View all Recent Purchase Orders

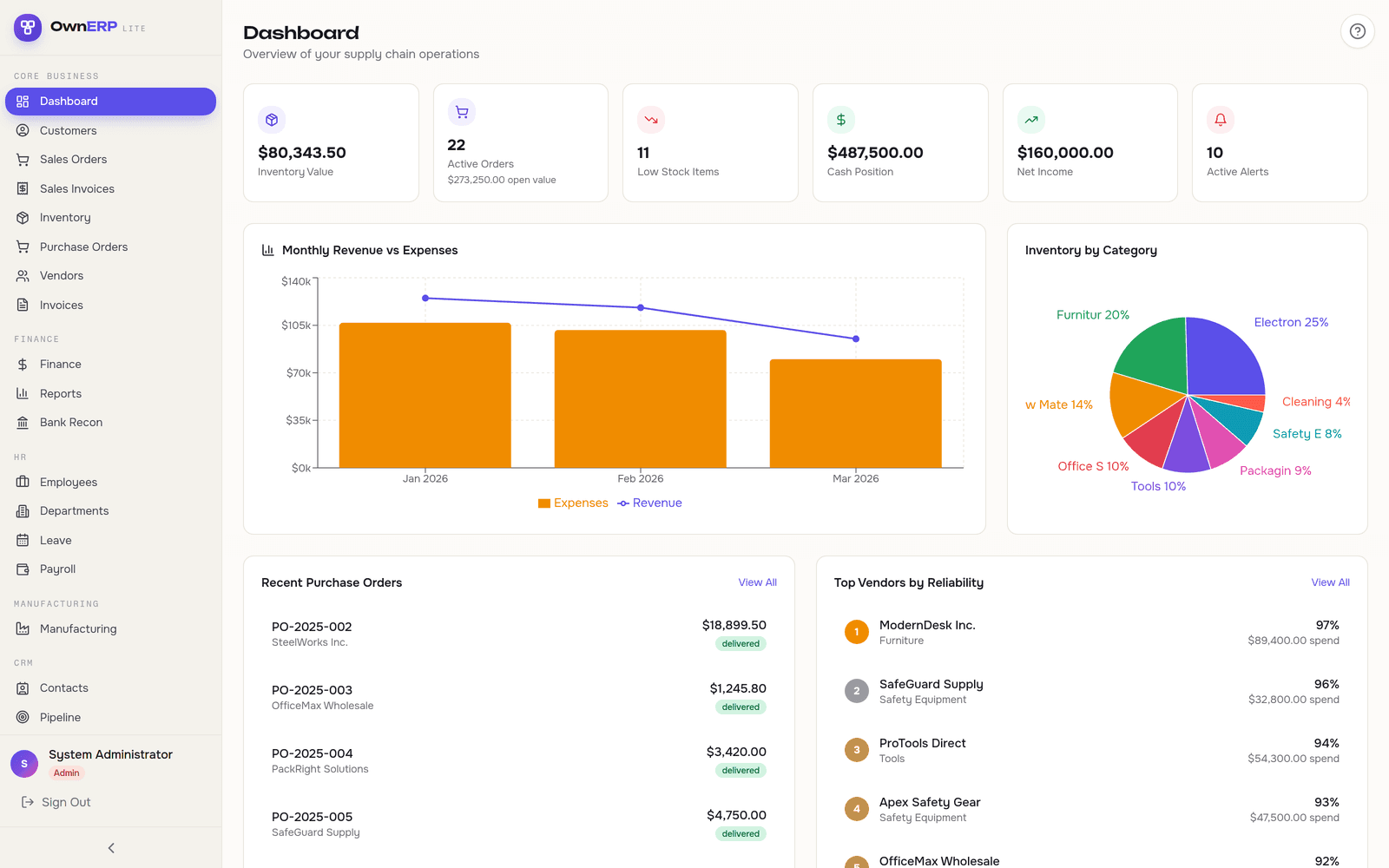[x=757, y=582]
